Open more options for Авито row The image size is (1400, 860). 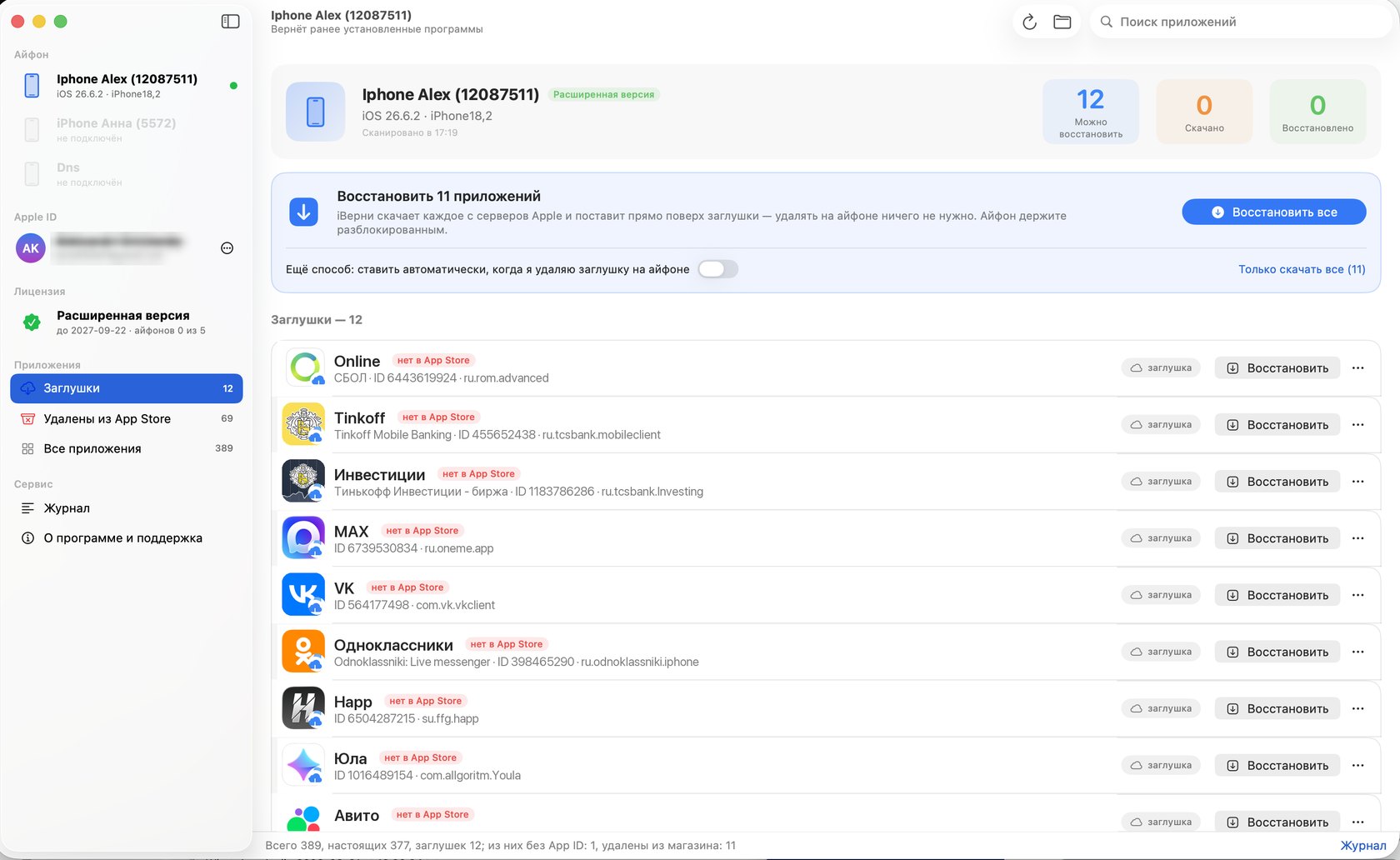[1357, 821]
